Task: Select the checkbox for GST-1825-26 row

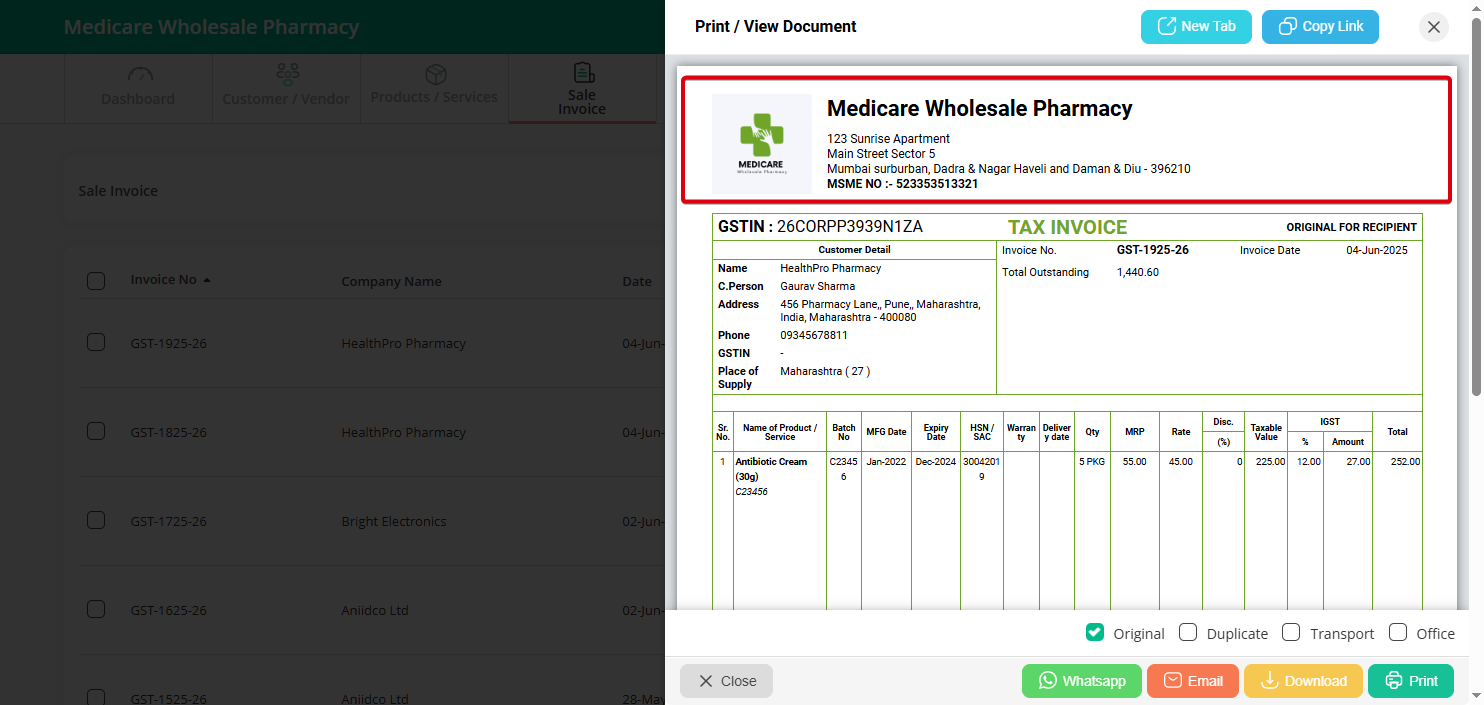Action: (96, 431)
